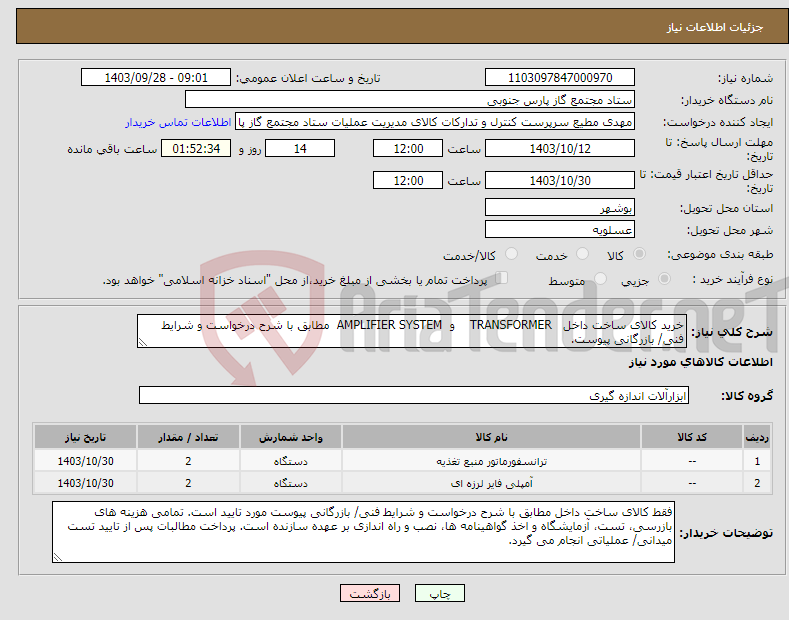The height and width of the screenshot is (620, 789).
Task: Click the general description text area
Action: tap(412, 331)
